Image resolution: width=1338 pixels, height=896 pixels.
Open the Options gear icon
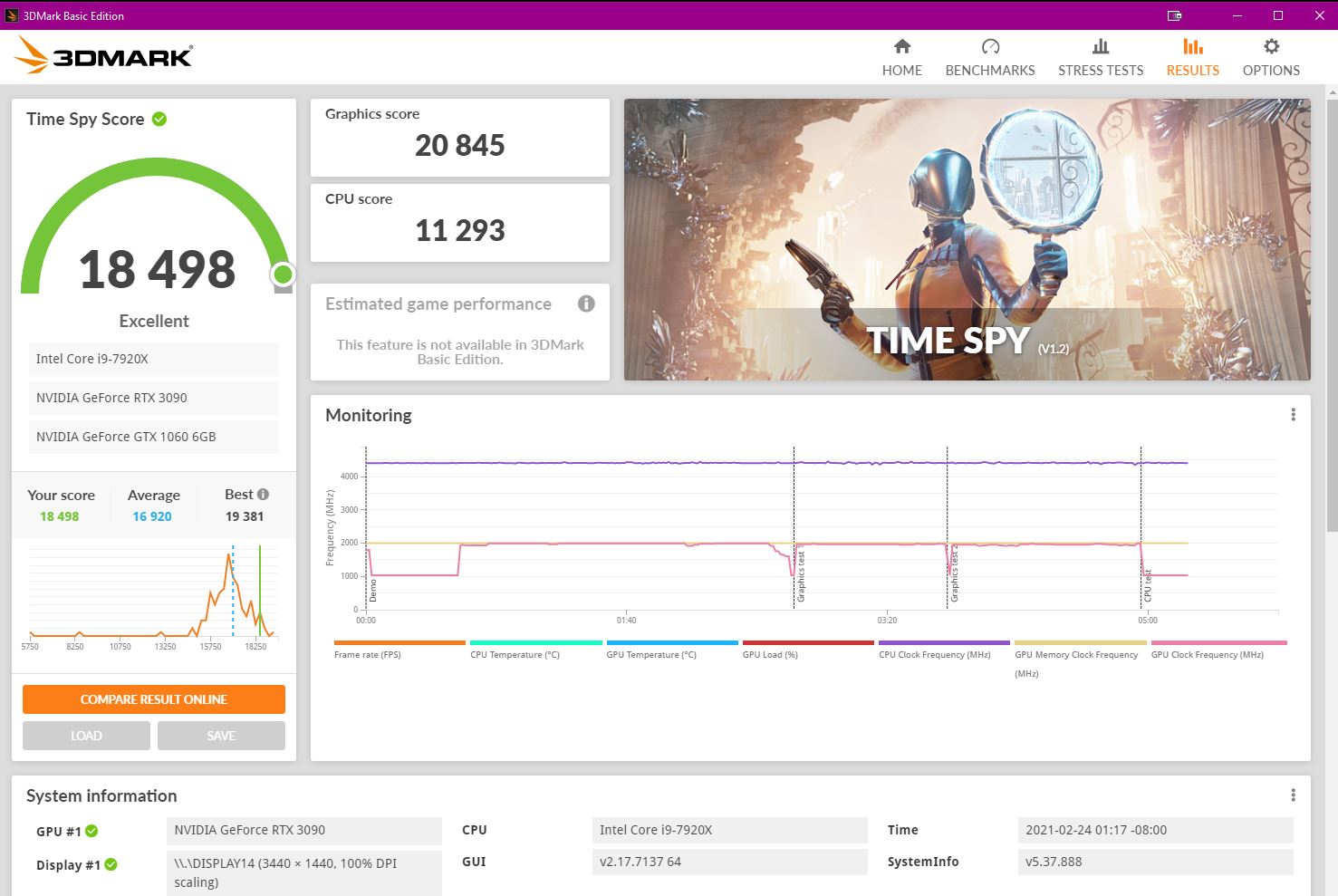tap(1270, 47)
